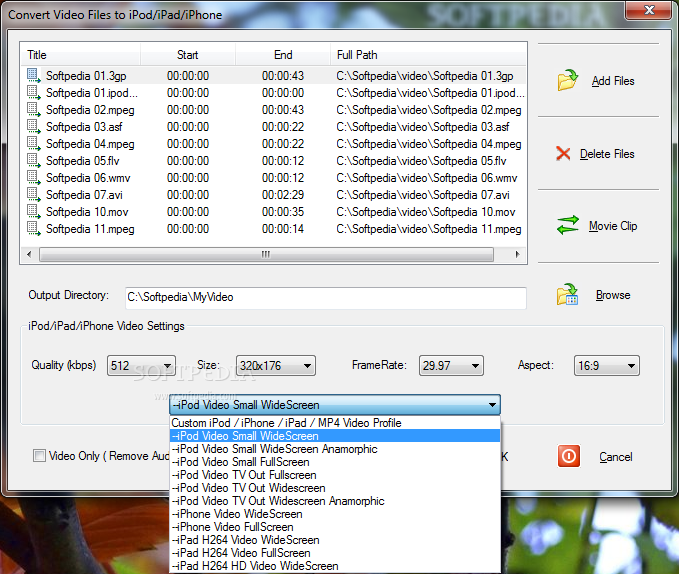Select iPod Video Small FullScreen option
679x574 pixels.
point(335,462)
